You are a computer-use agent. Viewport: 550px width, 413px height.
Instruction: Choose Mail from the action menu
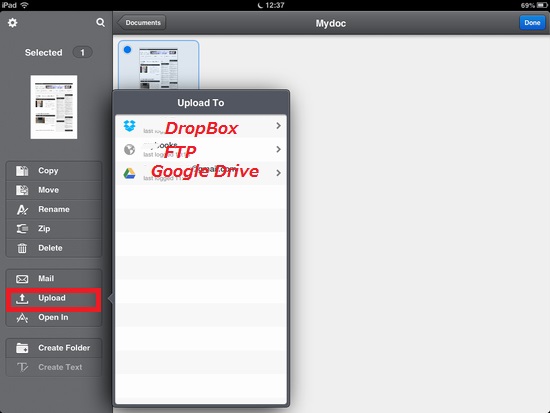coord(54,279)
